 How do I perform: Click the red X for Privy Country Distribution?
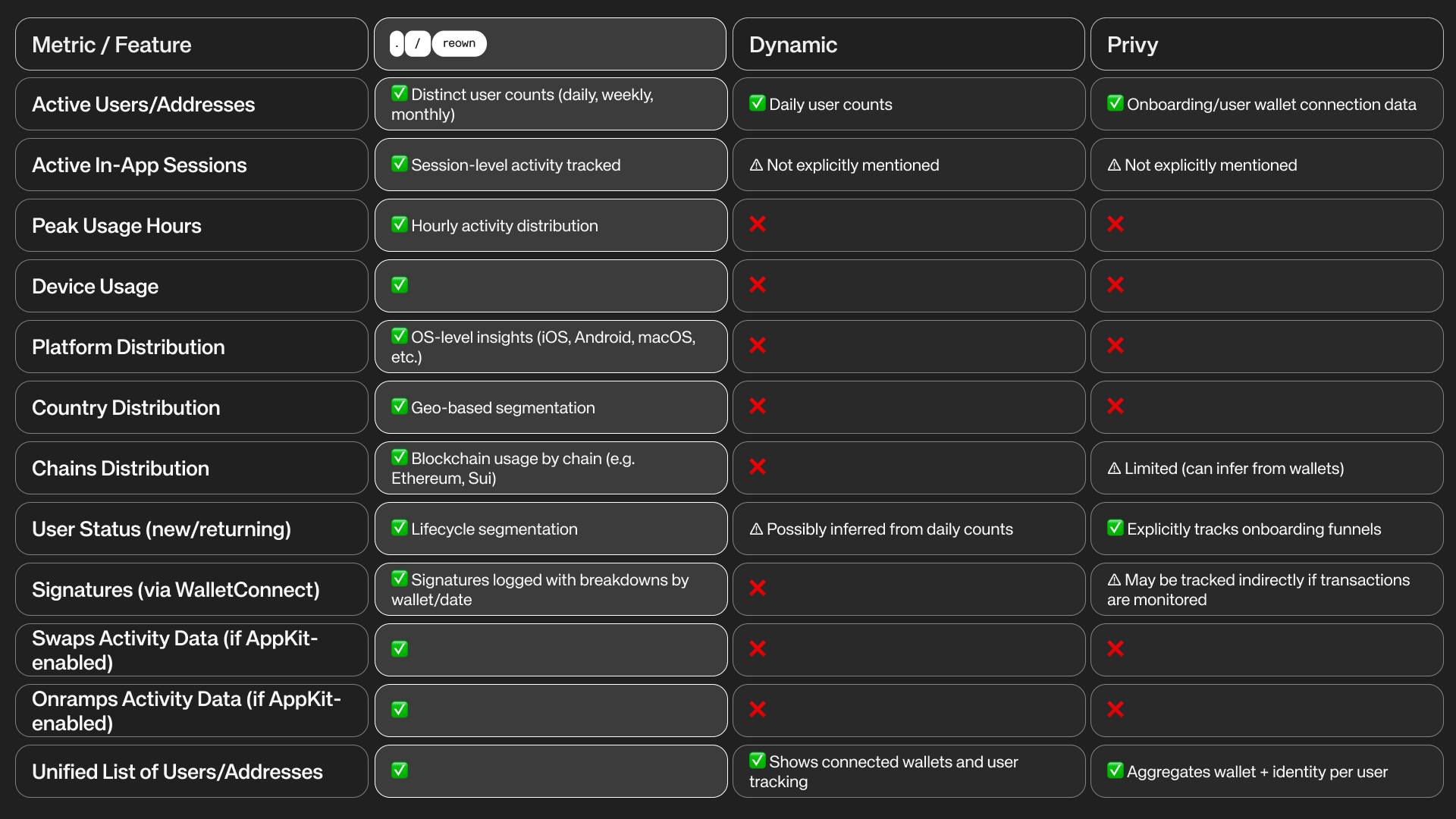tap(1116, 406)
